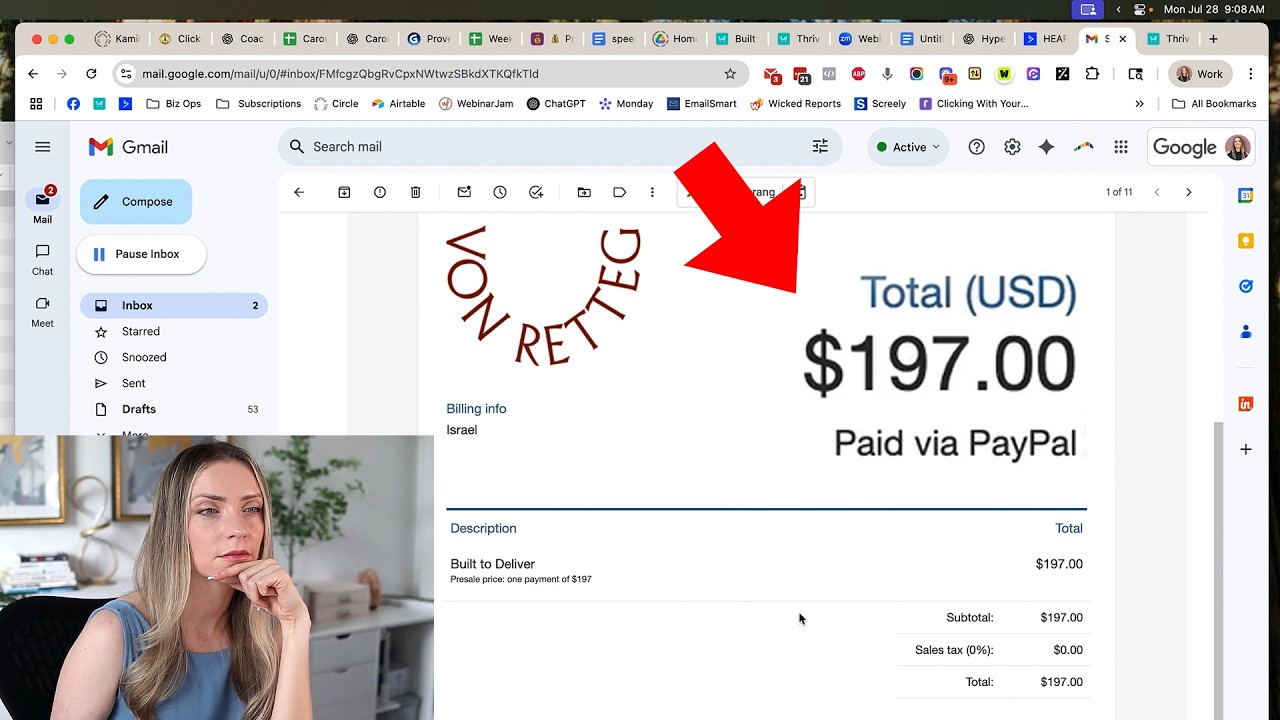Open Google Tasks in the side panel

1246,286
